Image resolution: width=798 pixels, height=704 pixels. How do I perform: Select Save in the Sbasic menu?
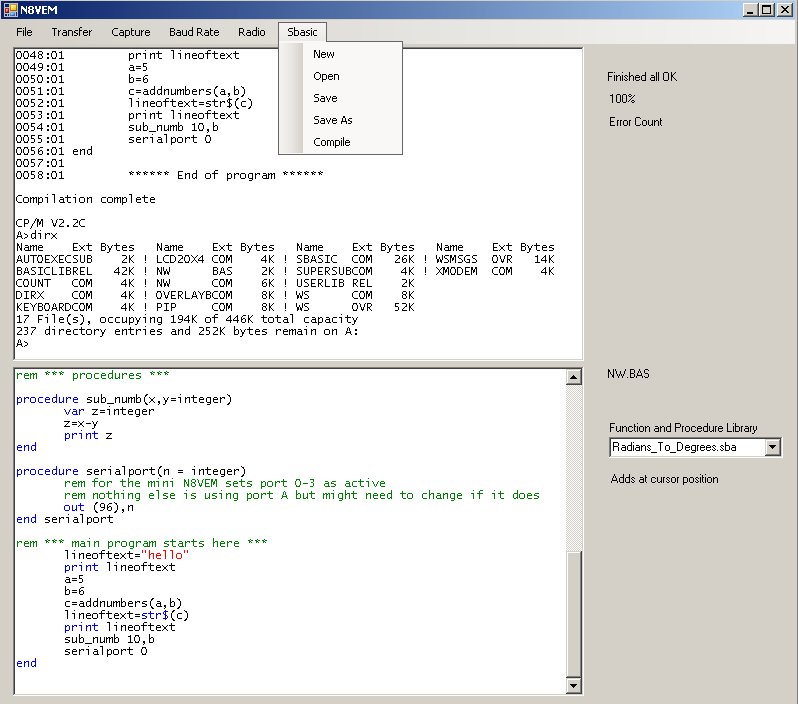tap(325, 98)
